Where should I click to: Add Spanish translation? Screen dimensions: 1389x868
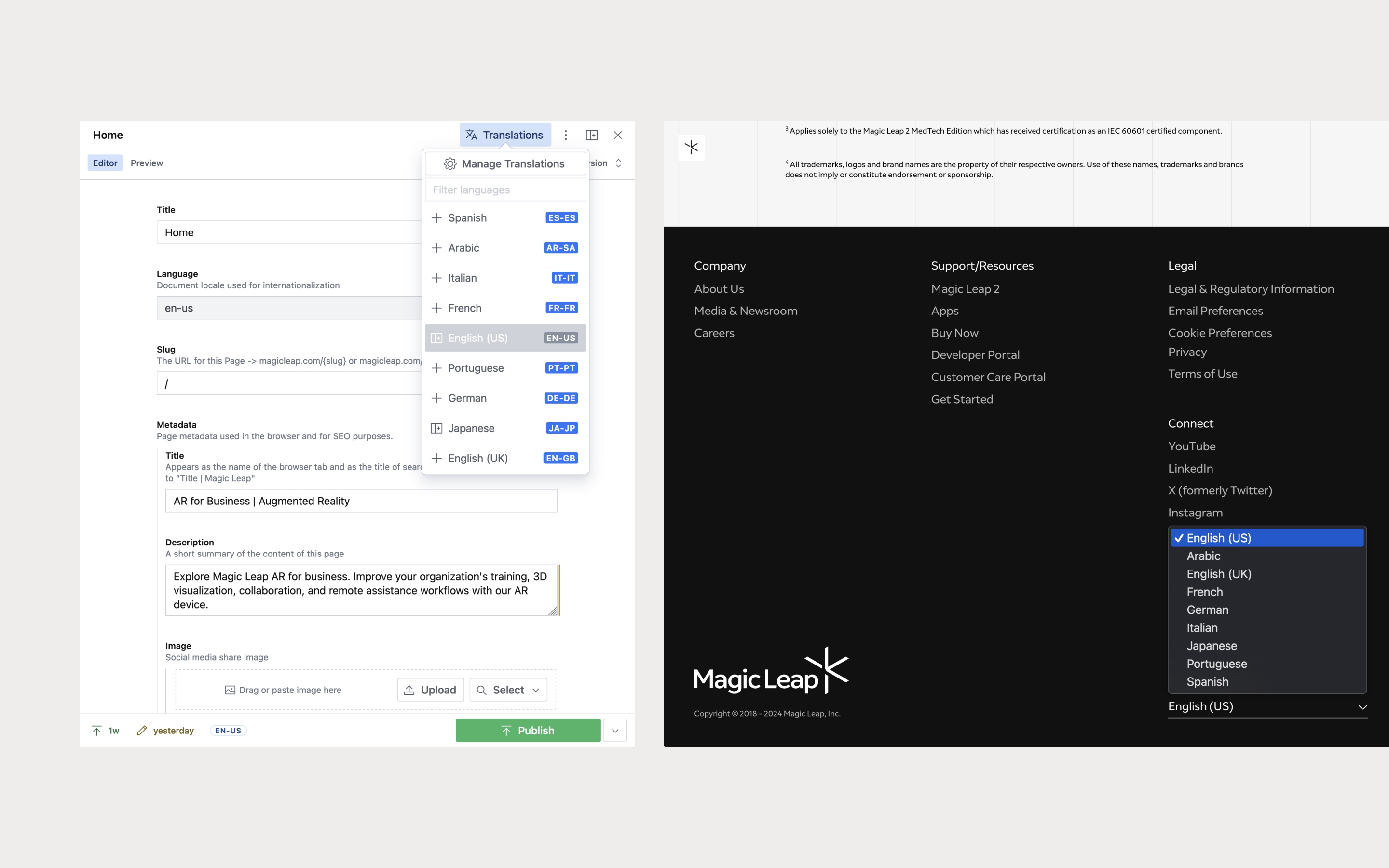click(505, 217)
